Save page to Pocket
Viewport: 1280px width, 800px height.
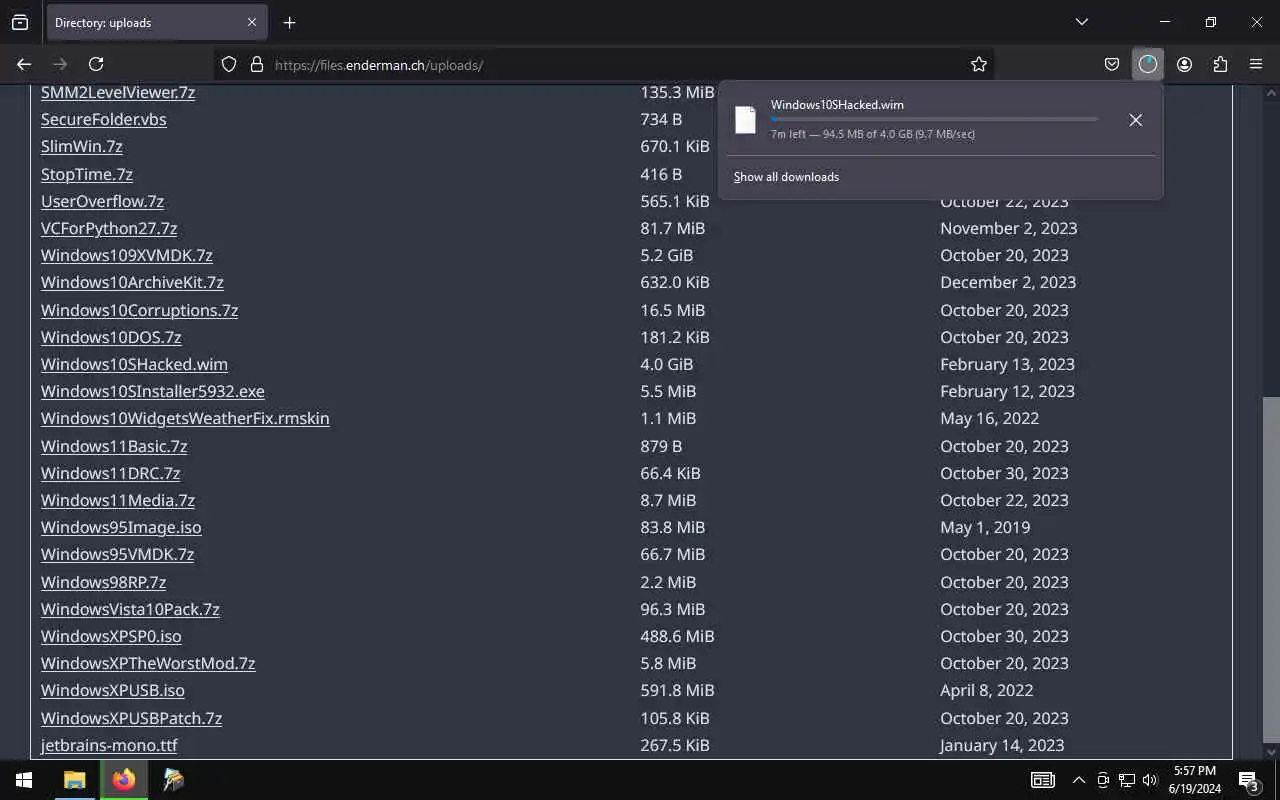click(x=1111, y=64)
